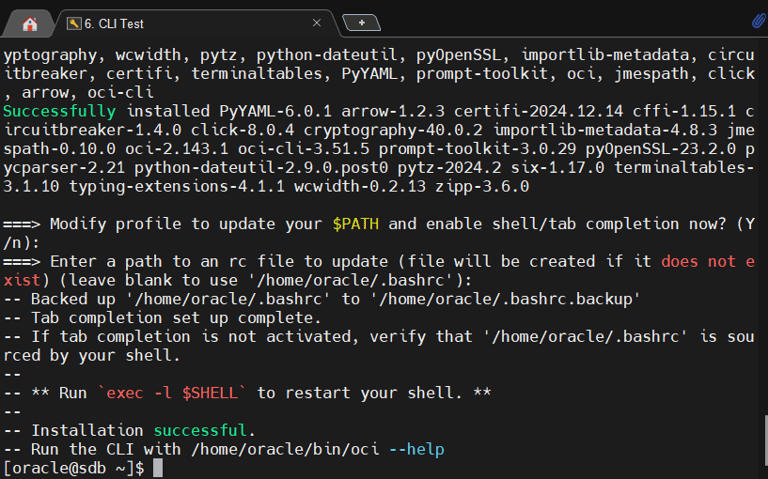The width and height of the screenshot is (768, 479).
Task: Click the blue '--help' option text
Action: pos(417,449)
